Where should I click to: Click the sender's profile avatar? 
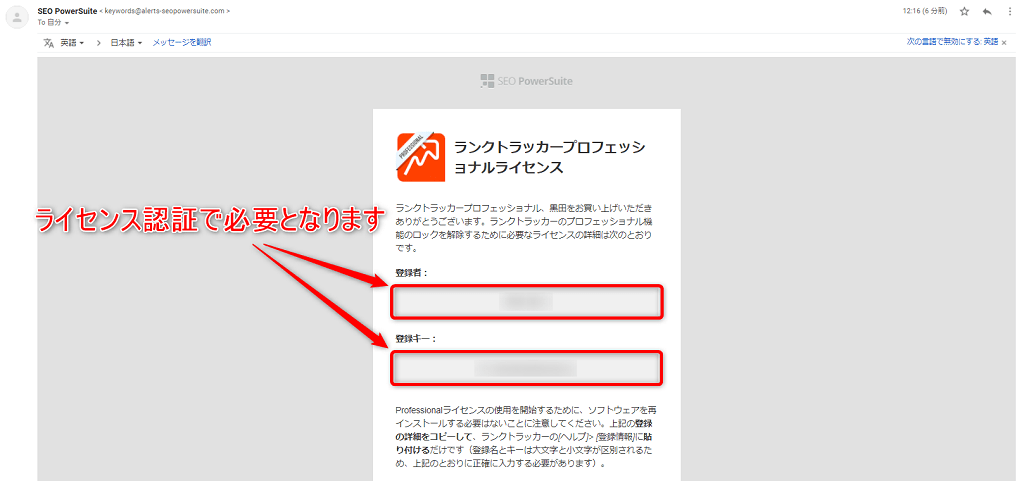pos(16,17)
